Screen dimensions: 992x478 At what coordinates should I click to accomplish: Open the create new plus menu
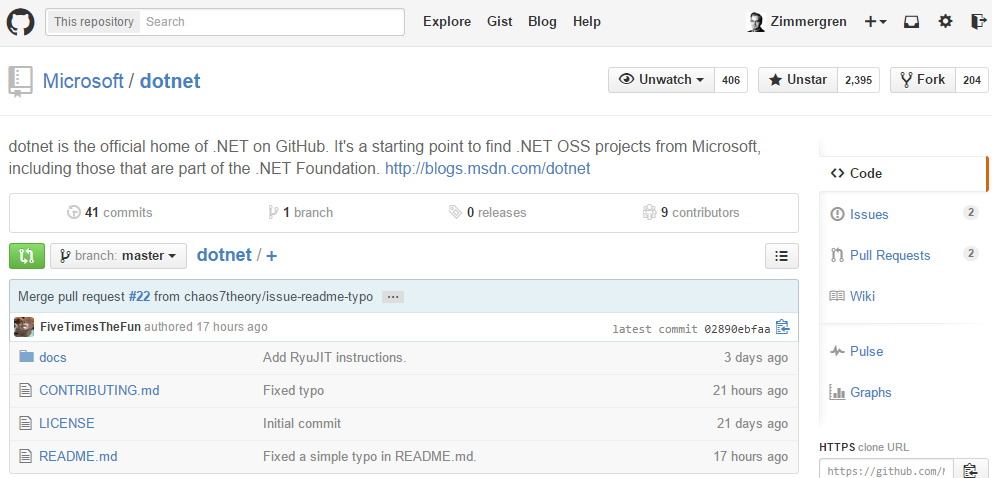point(876,22)
